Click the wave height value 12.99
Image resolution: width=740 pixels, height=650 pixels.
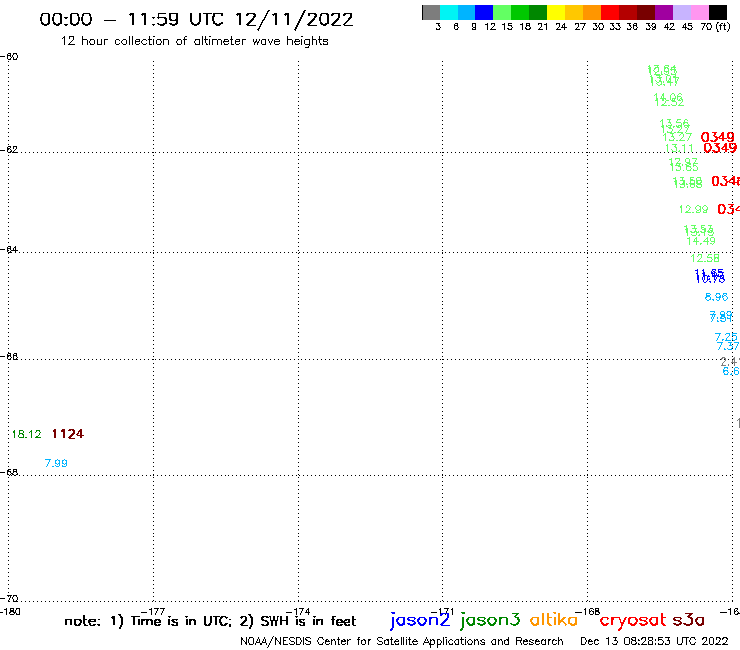click(693, 209)
